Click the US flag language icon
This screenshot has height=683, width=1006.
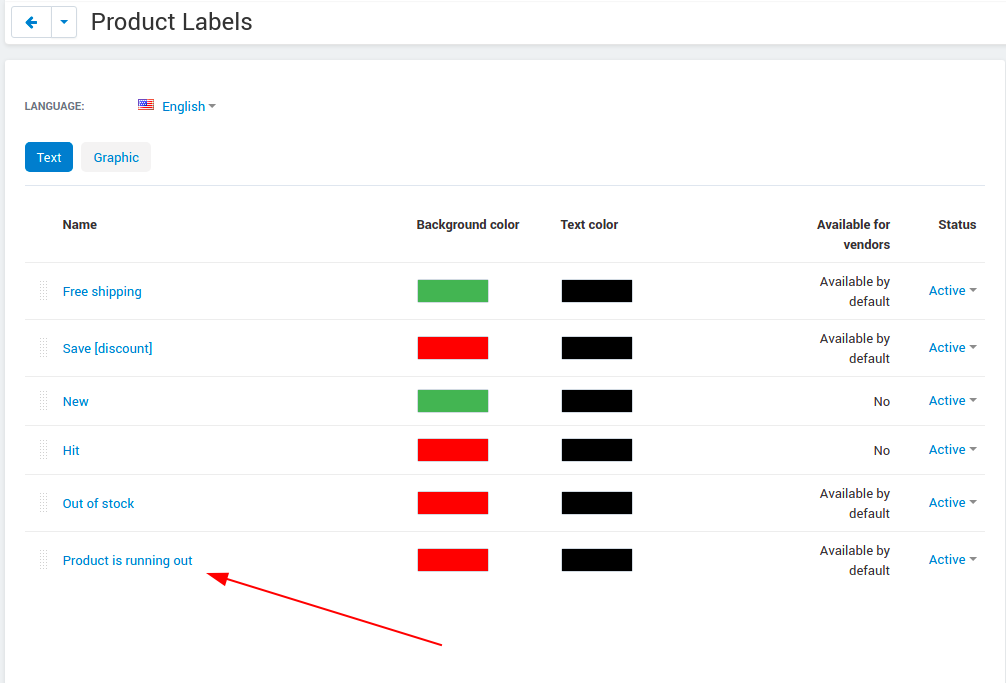tap(146, 105)
